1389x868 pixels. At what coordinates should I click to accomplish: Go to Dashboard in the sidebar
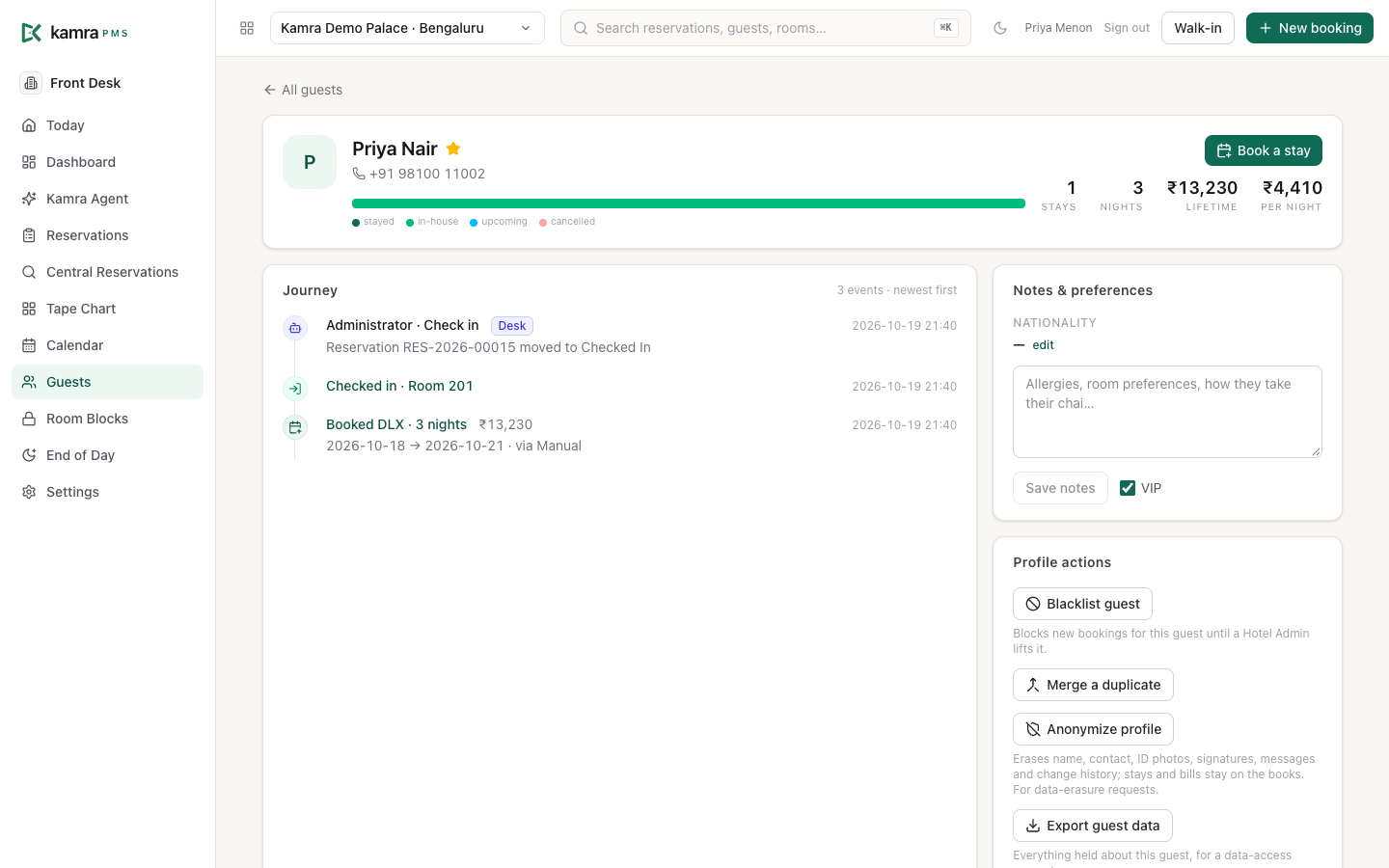(x=107, y=162)
